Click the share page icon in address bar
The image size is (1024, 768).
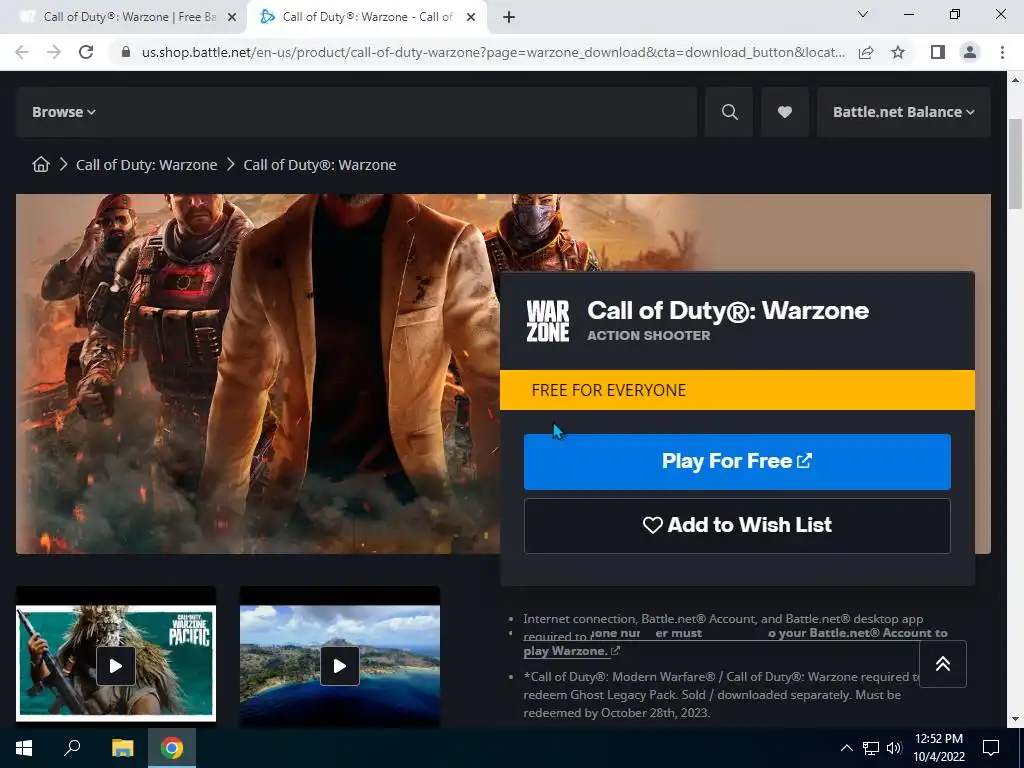(x=866, y=52)
